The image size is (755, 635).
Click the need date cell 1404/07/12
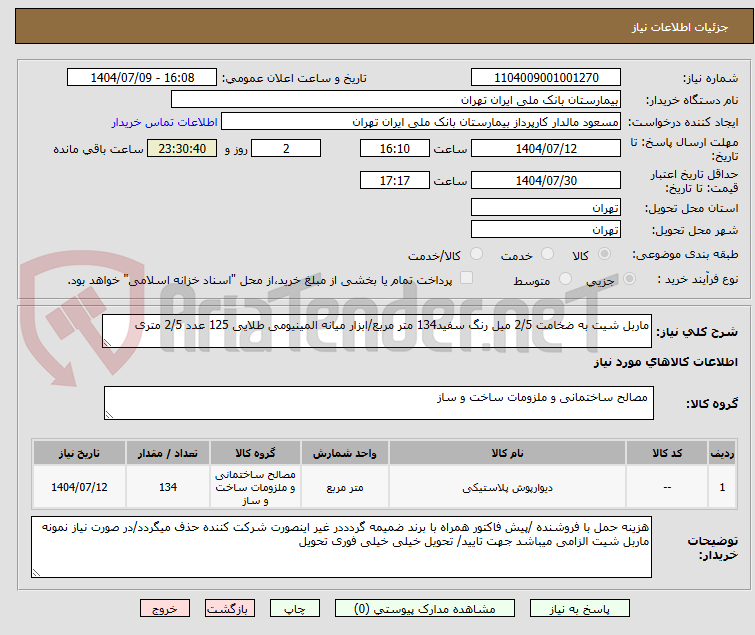(x=79, y=487)
